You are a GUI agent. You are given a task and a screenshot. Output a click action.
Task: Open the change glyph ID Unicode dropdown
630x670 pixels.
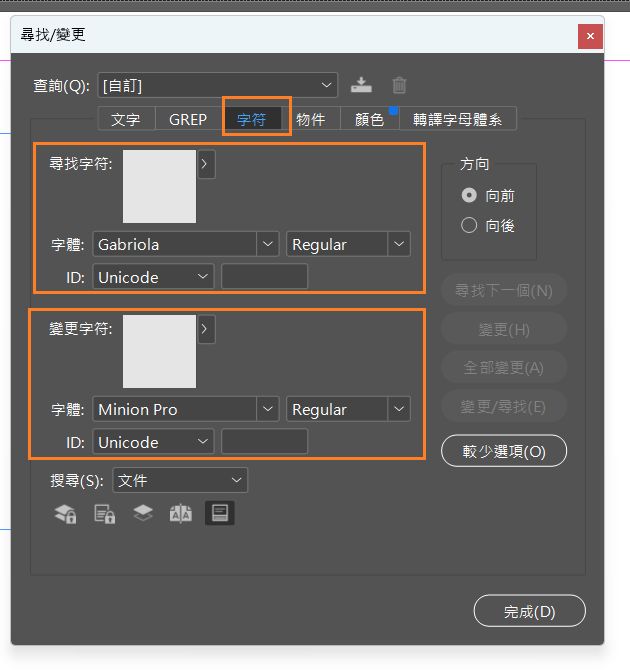(153, 442)
